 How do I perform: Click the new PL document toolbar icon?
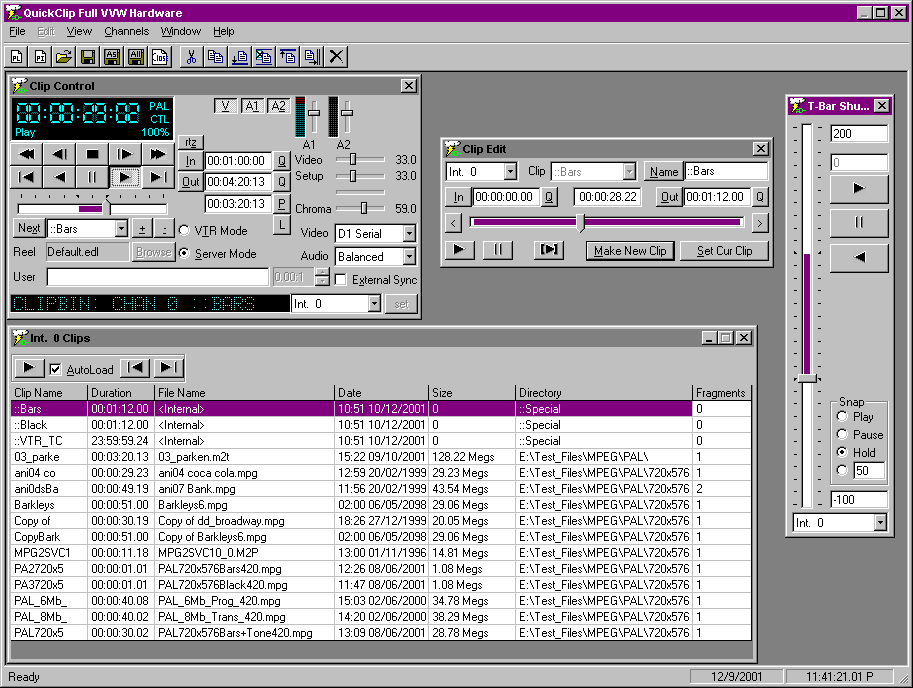click(17, 56)
